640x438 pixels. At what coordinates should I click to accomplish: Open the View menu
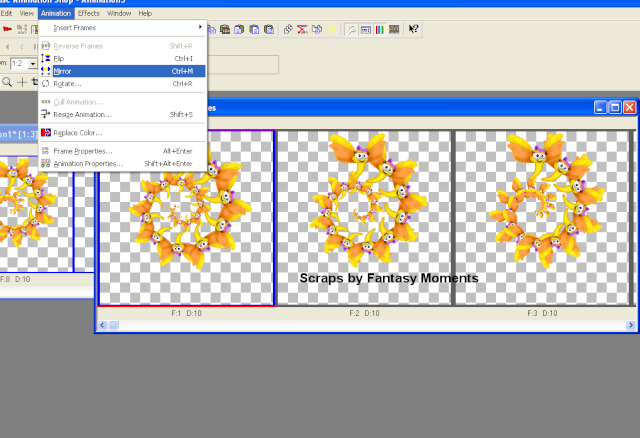click(27, 13)
